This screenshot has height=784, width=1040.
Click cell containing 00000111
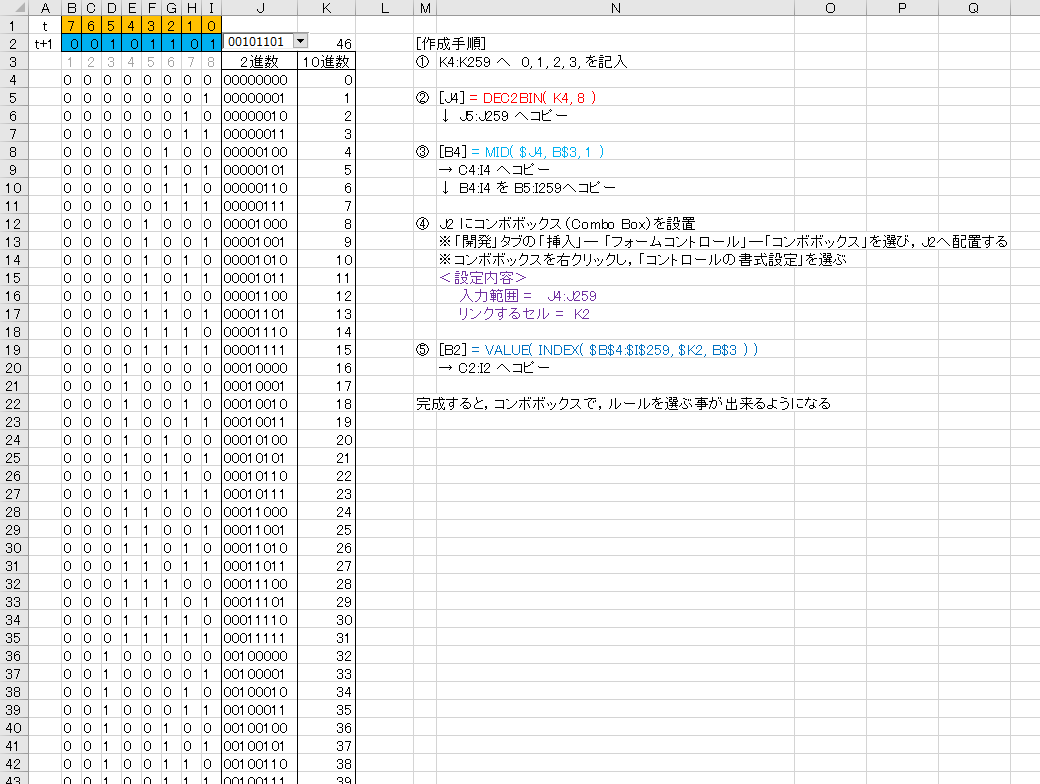259,206
